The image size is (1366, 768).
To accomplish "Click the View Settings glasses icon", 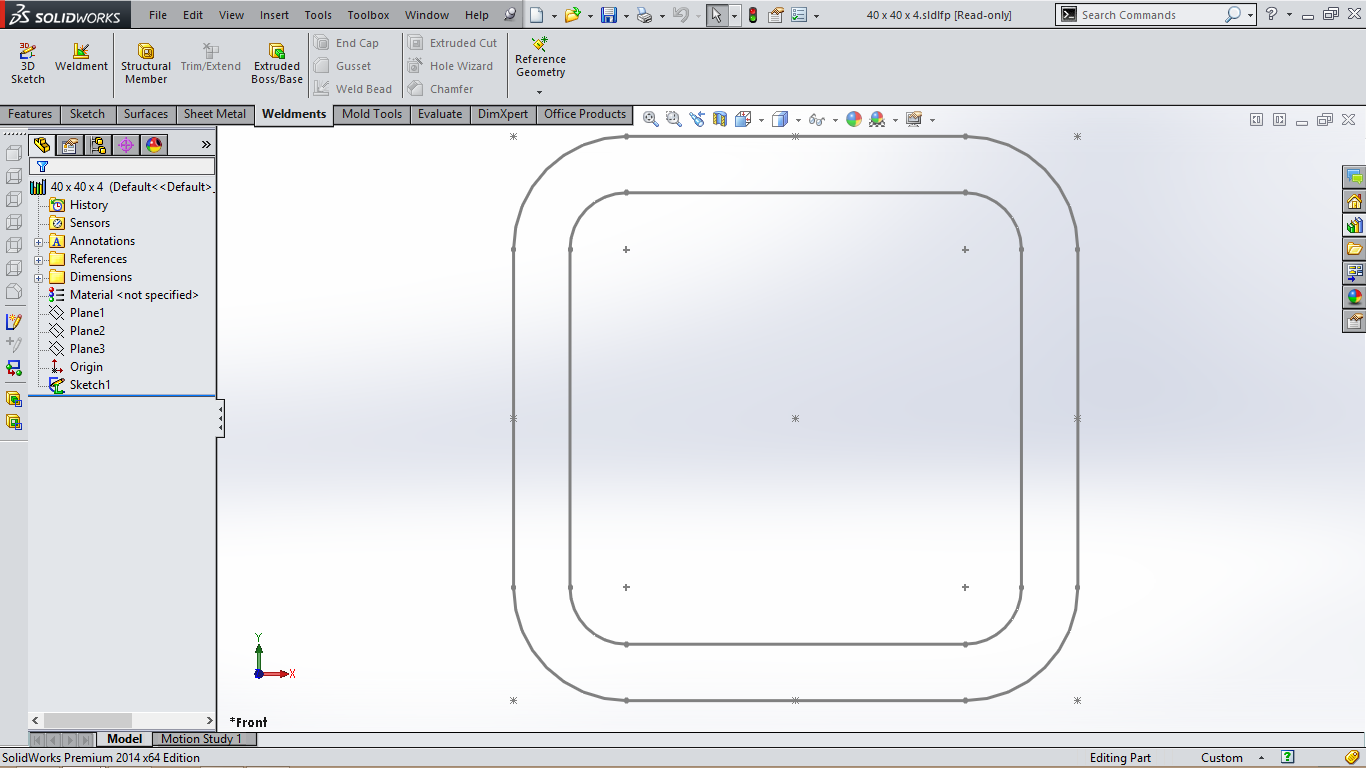I will [819, 118].
